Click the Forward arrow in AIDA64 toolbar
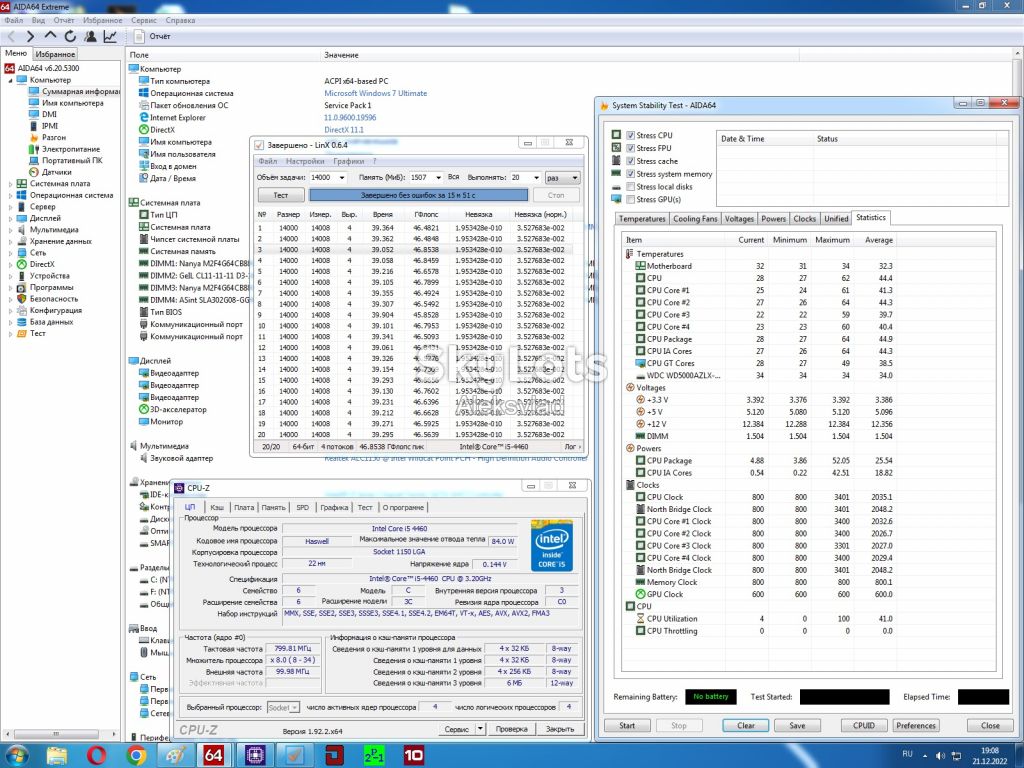The height and width of the screenshot is (768, 1024). pos(30,37)
